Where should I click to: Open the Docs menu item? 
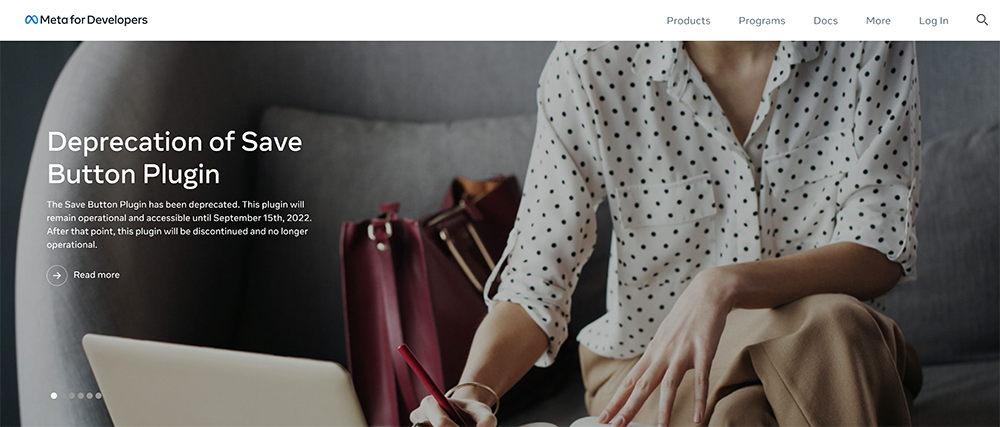[825, 20]
